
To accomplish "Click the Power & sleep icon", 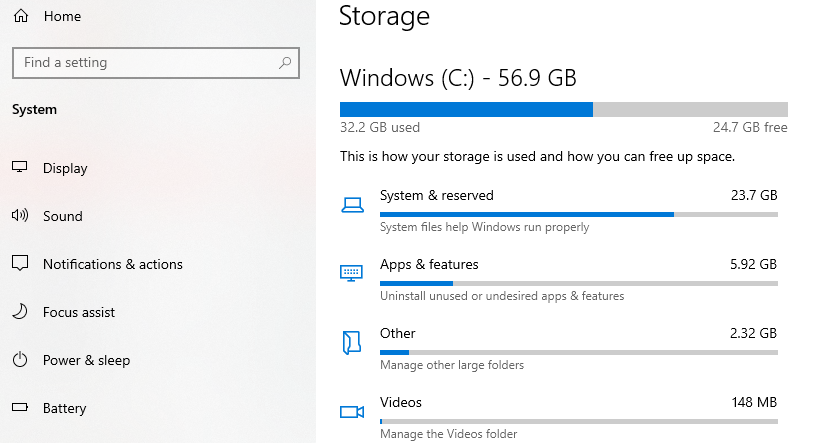I will coord(20,360).
